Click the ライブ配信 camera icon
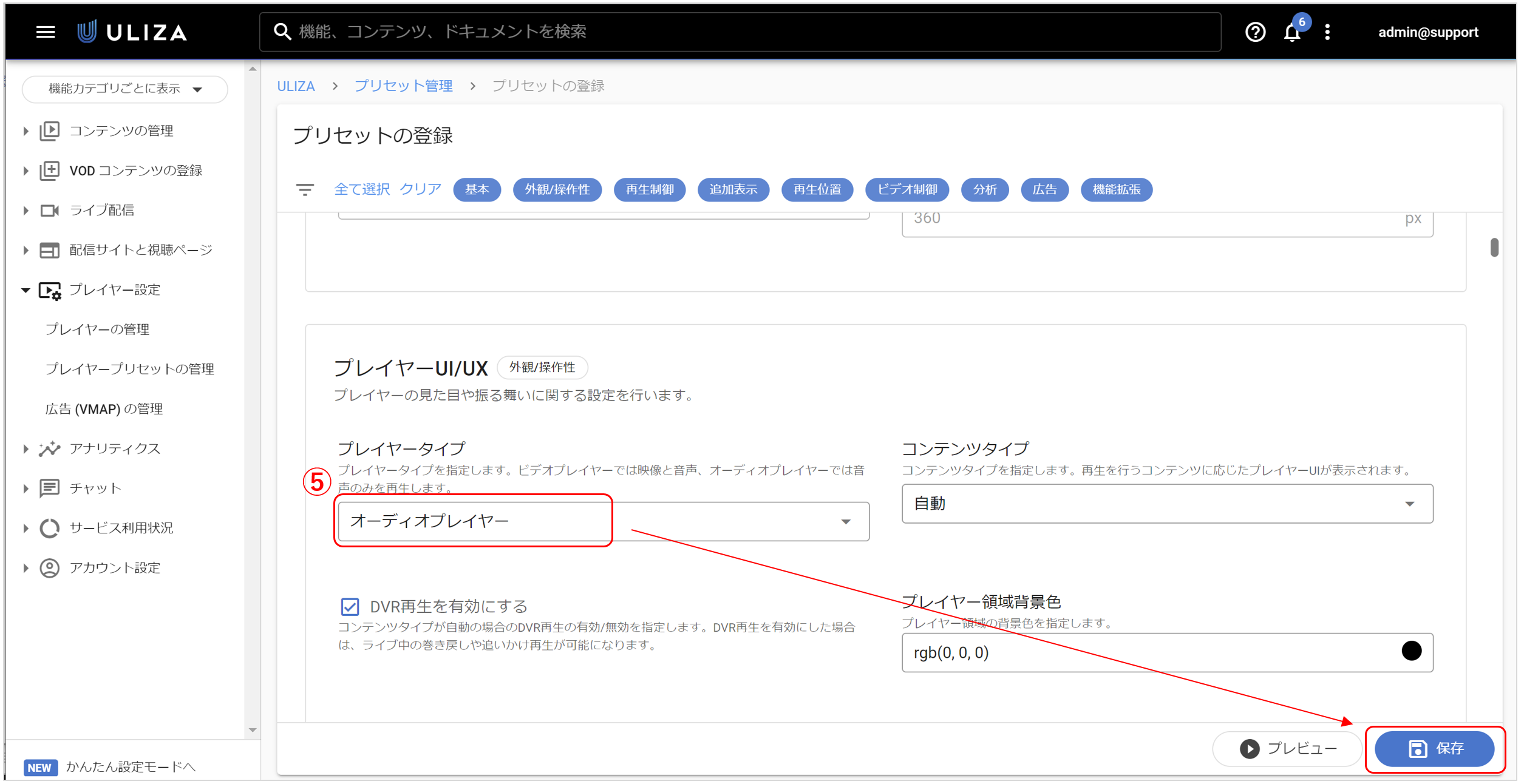Screen dimensions: 1524x784 click(50, 211)
